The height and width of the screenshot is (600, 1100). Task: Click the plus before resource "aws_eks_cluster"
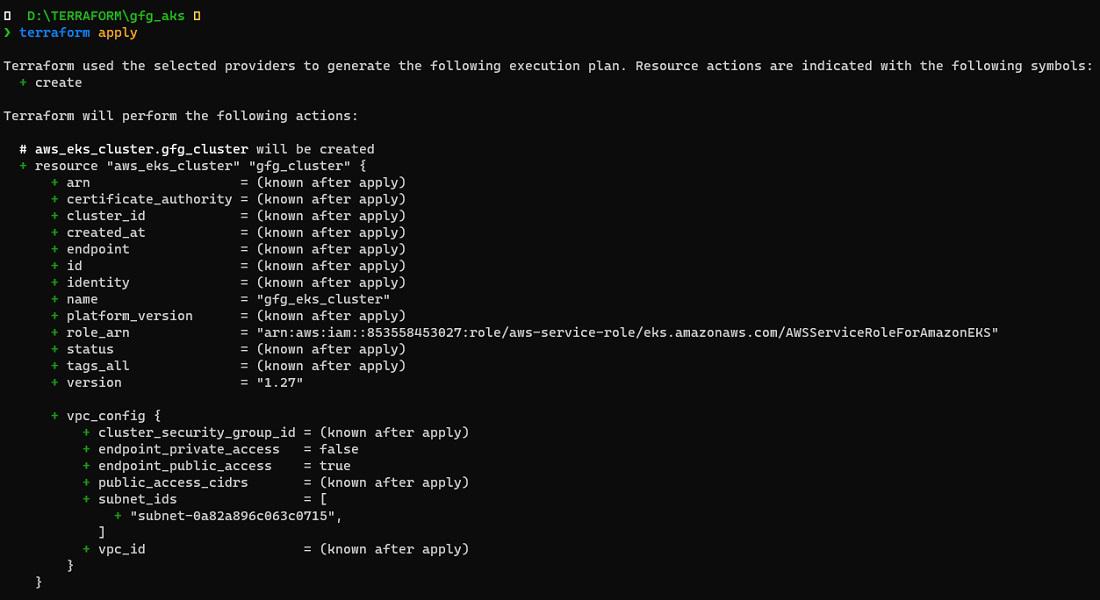click(23, 166)
